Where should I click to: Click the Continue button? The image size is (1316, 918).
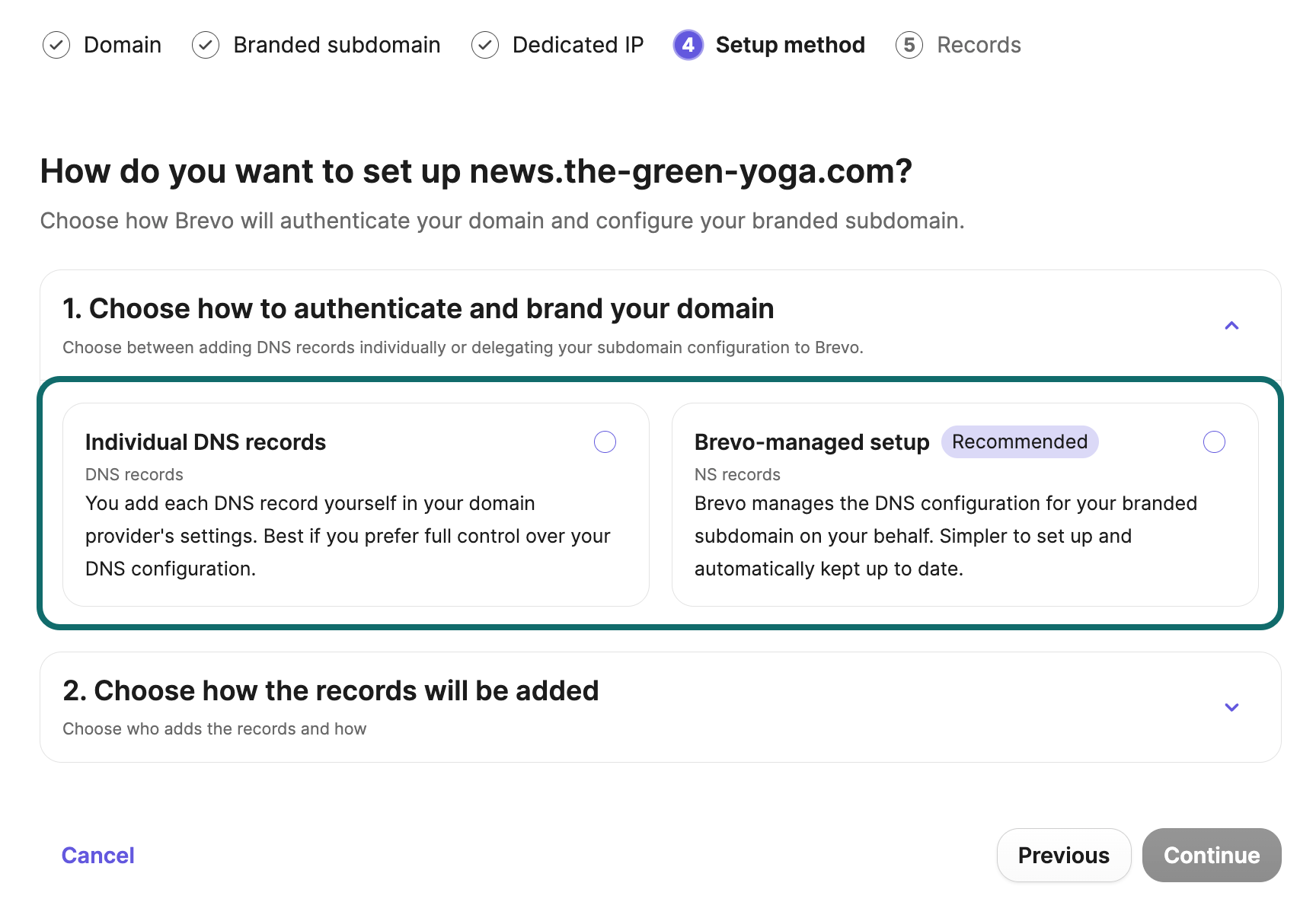1212,856
